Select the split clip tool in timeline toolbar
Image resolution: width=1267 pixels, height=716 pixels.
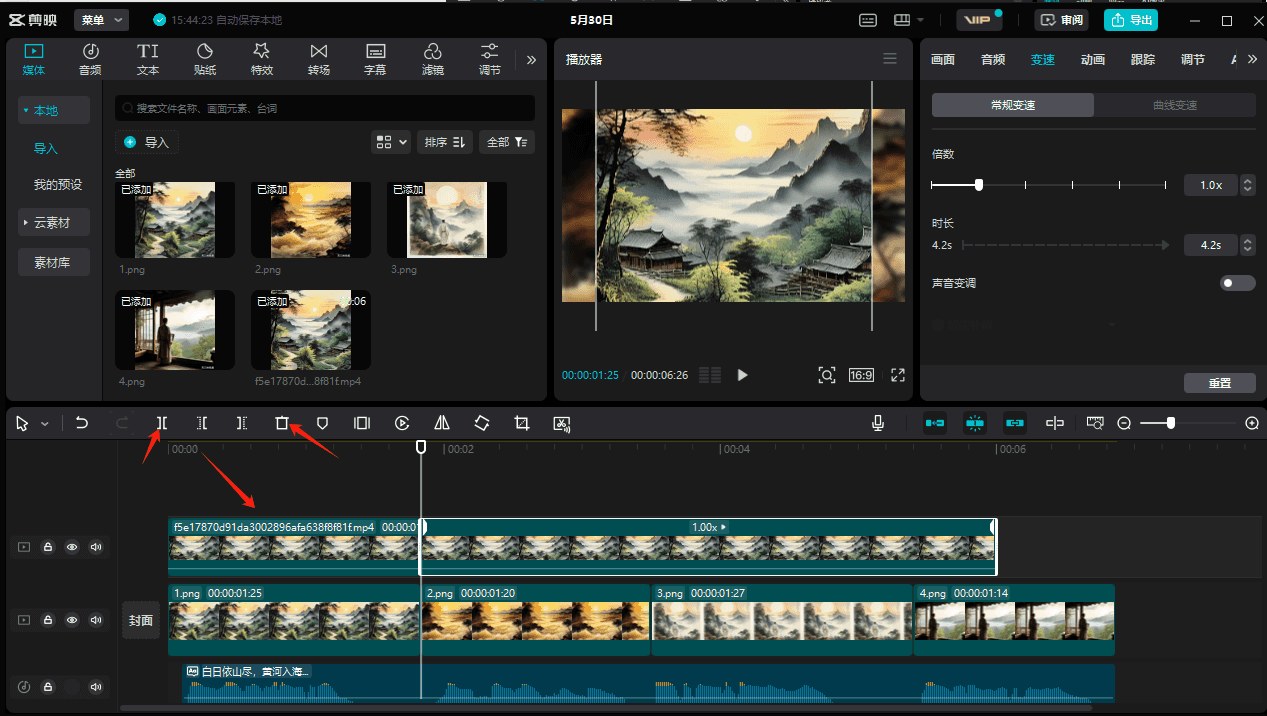pos(162,423)
